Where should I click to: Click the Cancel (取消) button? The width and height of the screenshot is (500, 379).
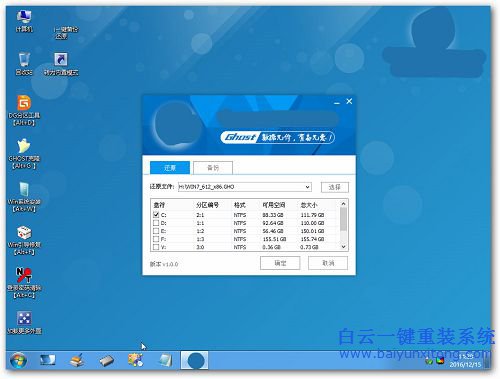coord(328,263)
